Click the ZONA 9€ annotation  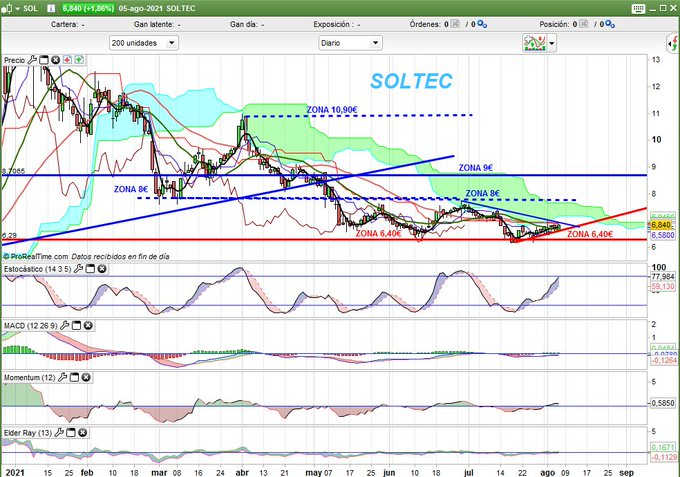(476, 168)
